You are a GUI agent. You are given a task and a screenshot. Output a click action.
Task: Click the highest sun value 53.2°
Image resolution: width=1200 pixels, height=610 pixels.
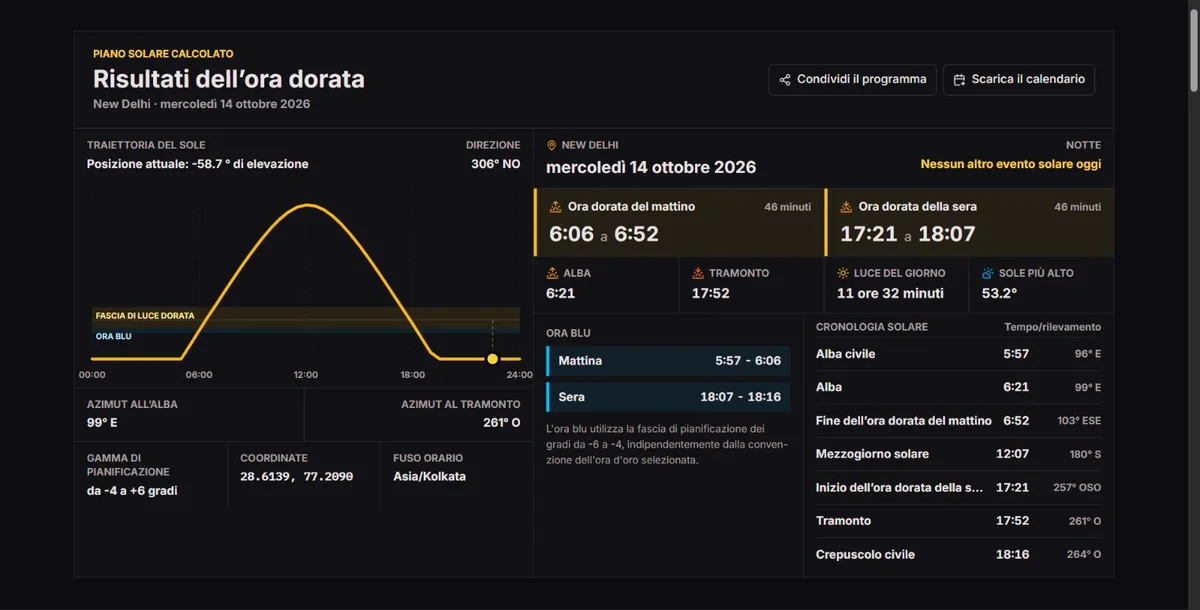coord(999,294)
